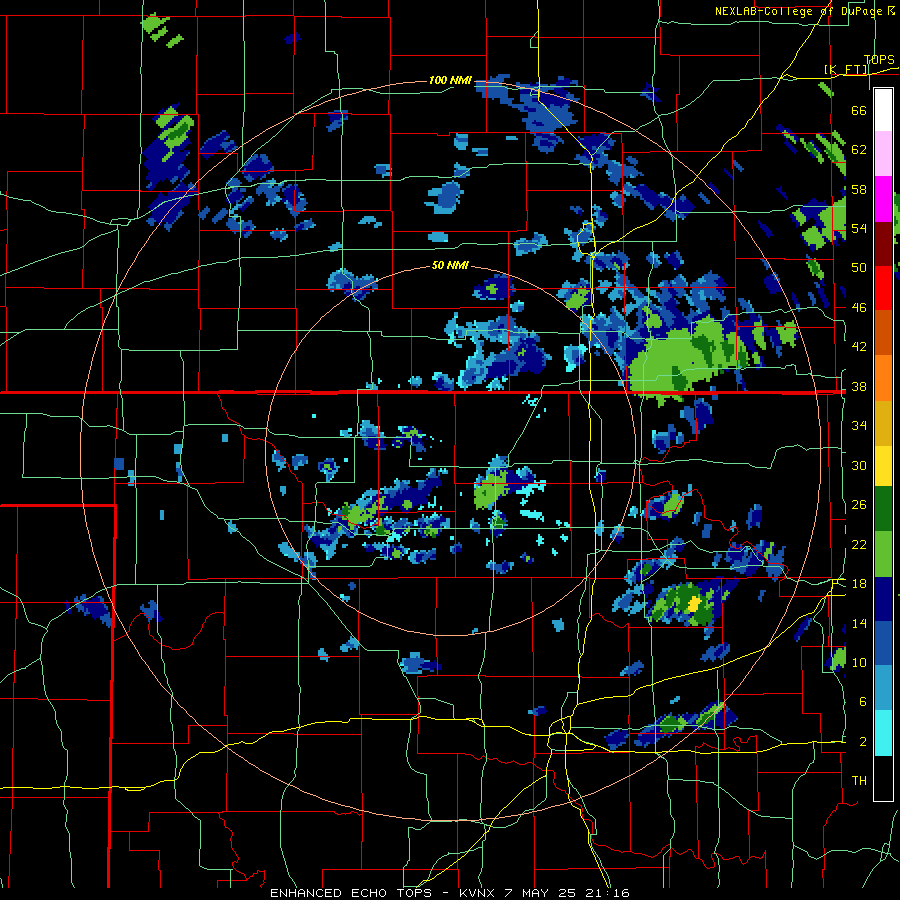Select the light green swatch near 22
The image size is (900, 900).
[883, 554]
